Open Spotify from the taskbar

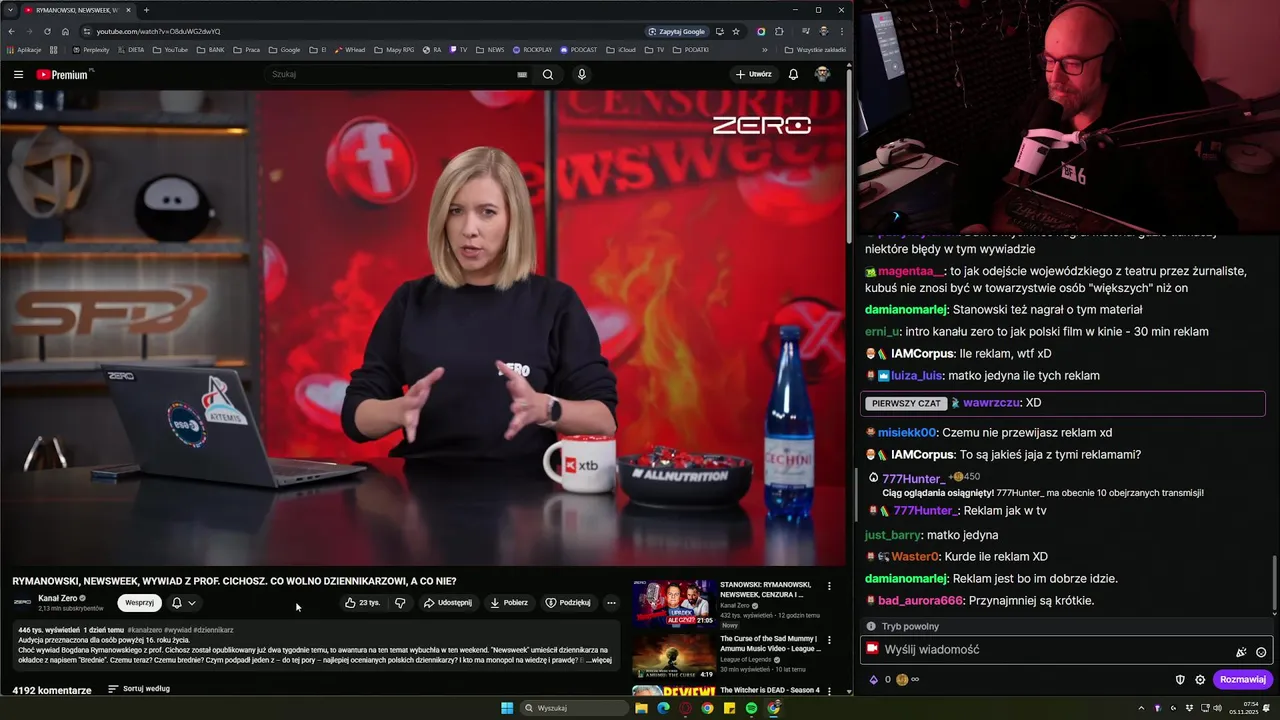pos(751,708)
